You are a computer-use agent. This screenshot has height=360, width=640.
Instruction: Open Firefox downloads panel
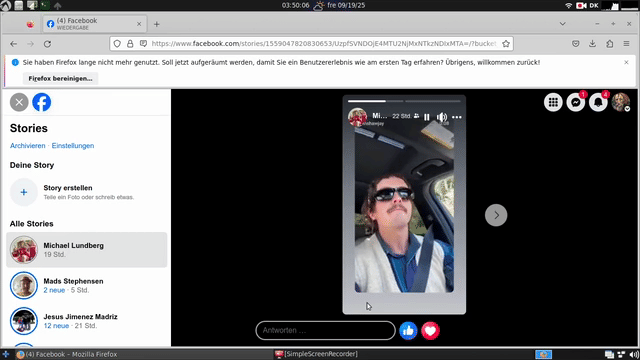tap(592, 44)
